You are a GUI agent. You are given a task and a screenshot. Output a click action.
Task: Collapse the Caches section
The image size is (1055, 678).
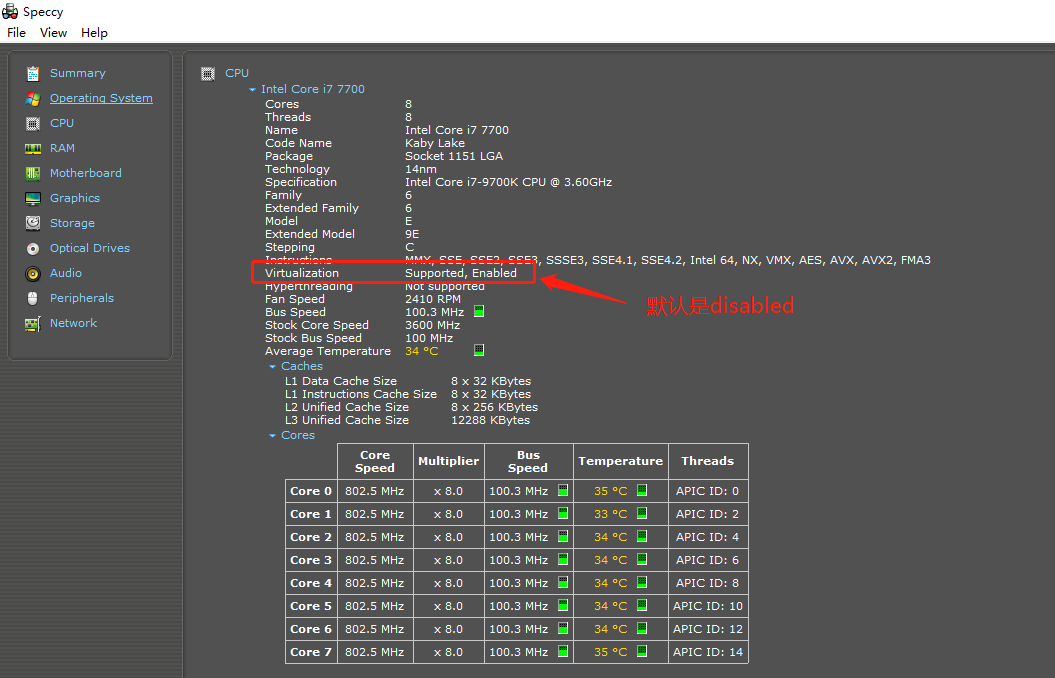click(272, 365)
